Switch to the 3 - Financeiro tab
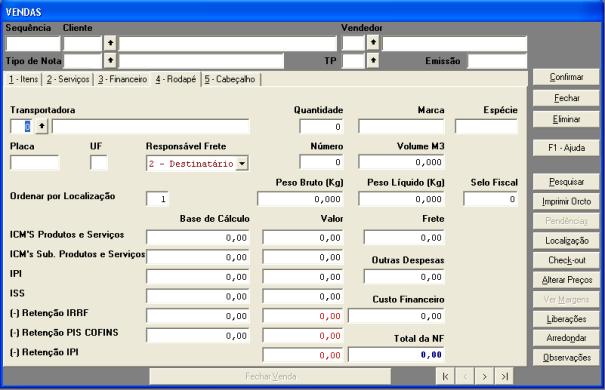The height and width of the screenshot is (390, 605). (x=122, y=79)
